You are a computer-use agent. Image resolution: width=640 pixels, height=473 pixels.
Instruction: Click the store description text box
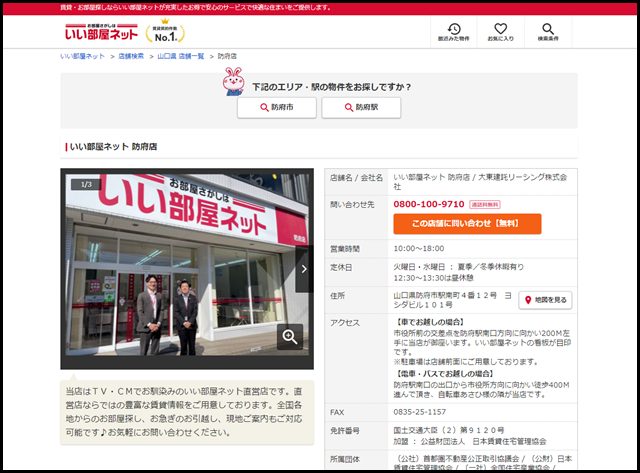click(x=187, y=412)
